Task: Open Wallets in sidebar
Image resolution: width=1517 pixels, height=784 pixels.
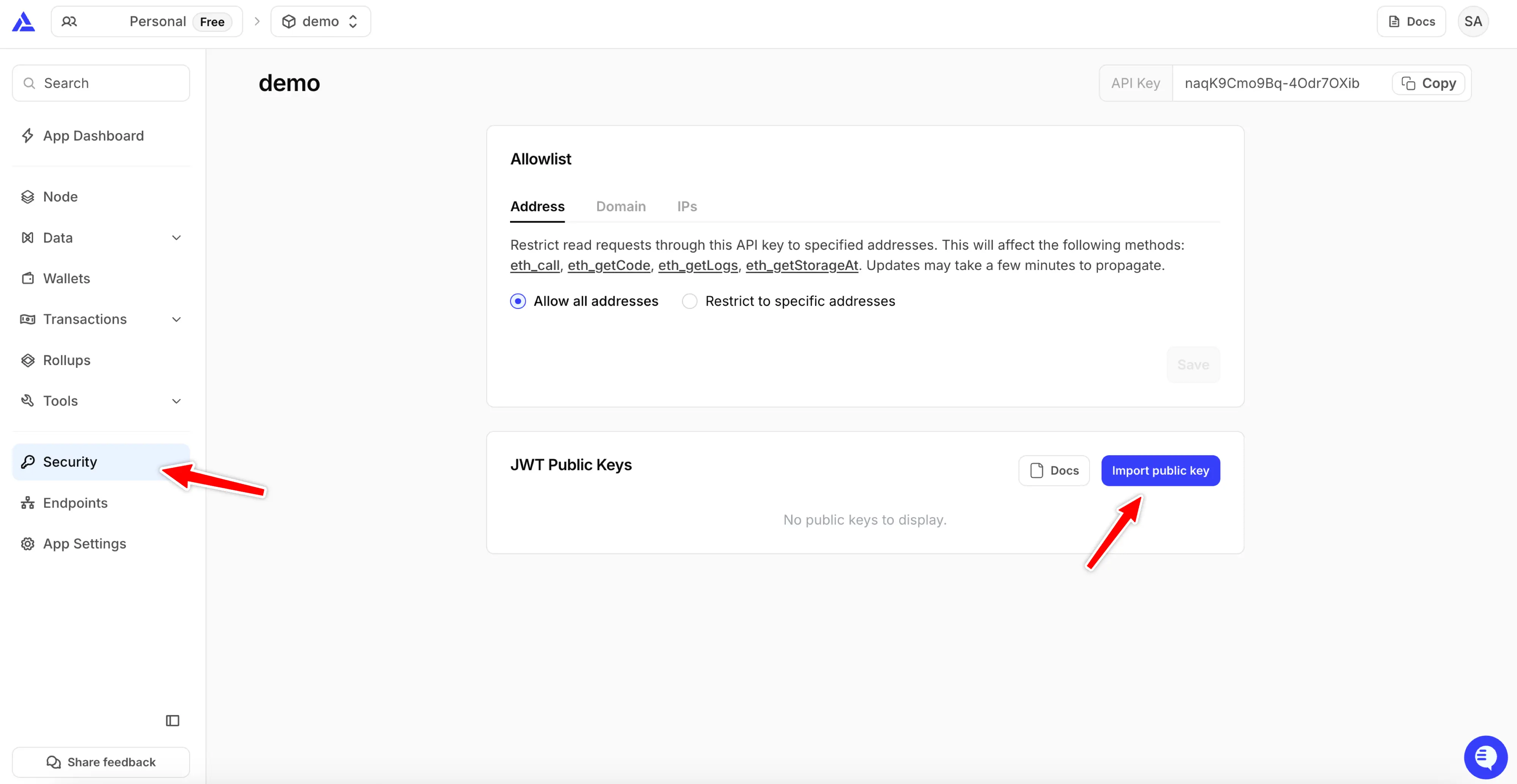Action: (66, 278)
